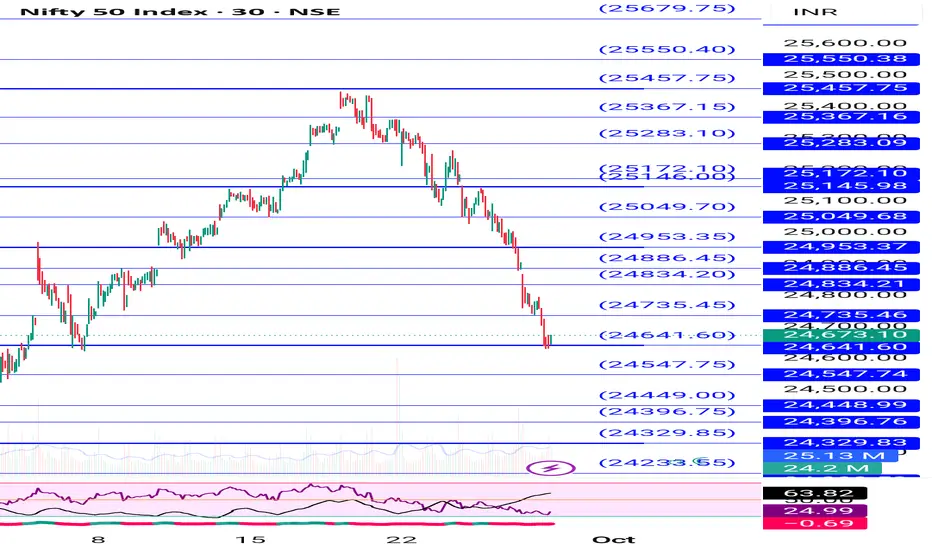Viewport: 932px width, 550px height.
Task: Click the line label (24834.20)
Action: click(x=667, y=274)
